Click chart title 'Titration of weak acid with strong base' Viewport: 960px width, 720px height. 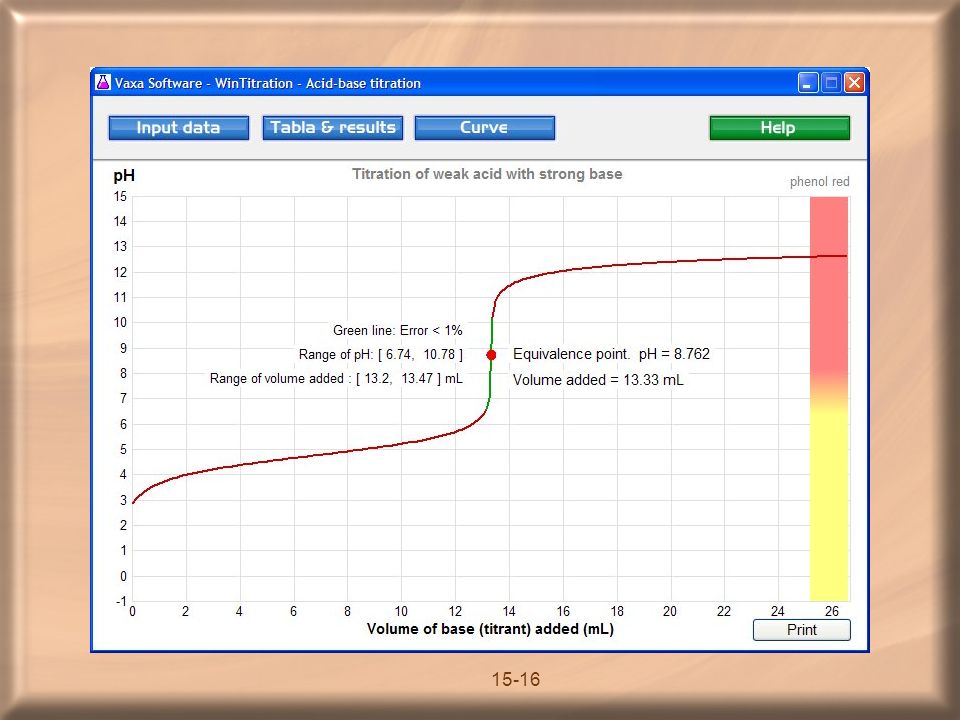tap(487, 174)
